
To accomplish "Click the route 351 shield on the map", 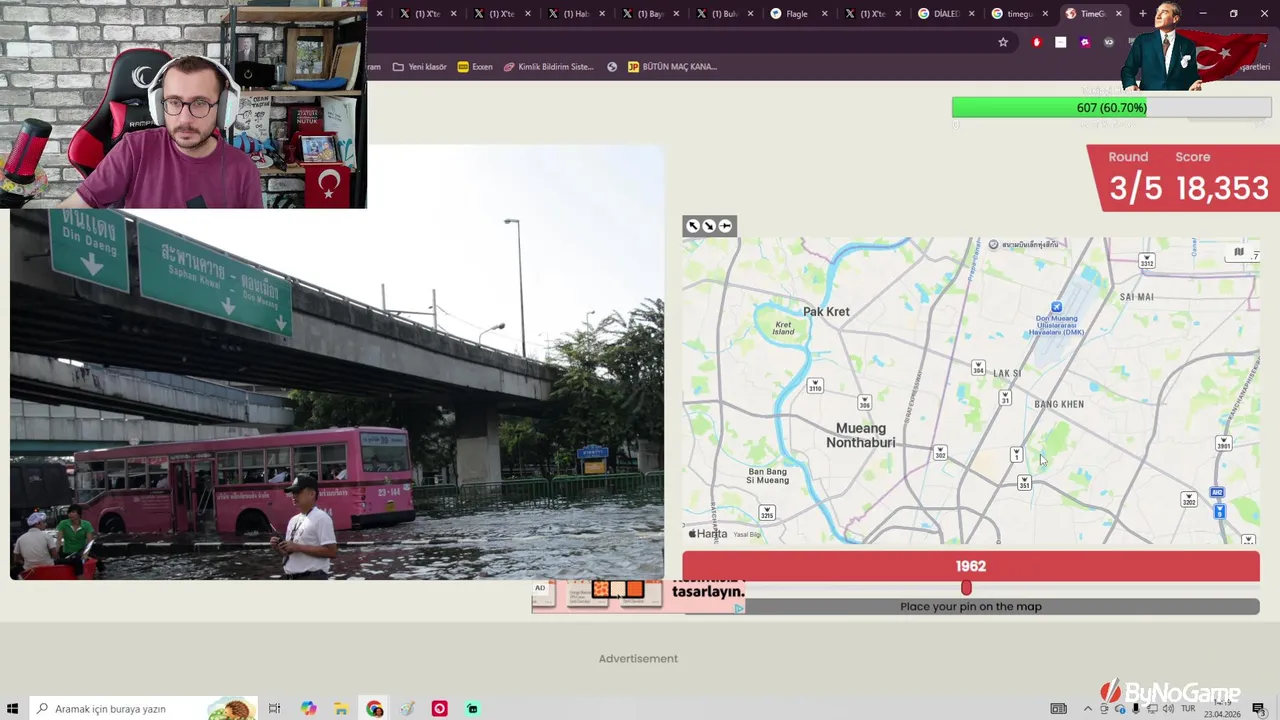I will (1024, 483).
